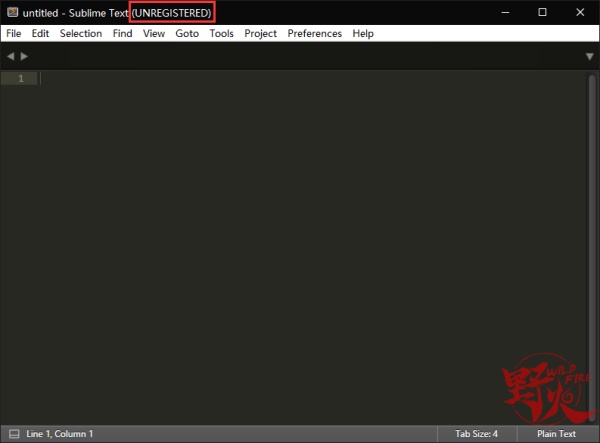Click the Sublime Text app icon in title bar
The image size is (600, 443).
13,13
